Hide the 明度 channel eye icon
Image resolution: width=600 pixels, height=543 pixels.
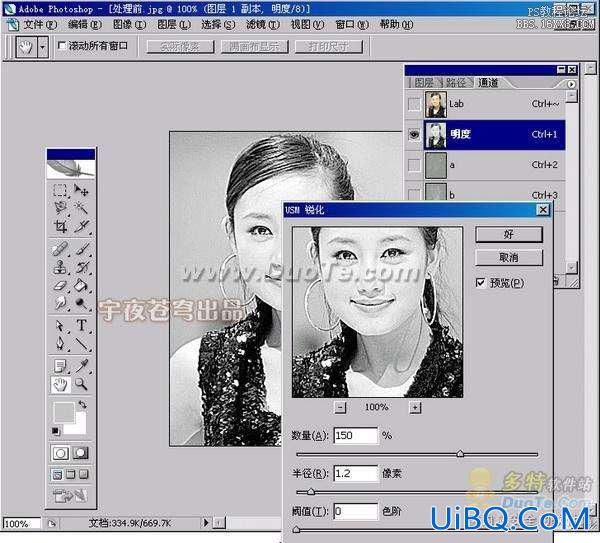(414, 134)
